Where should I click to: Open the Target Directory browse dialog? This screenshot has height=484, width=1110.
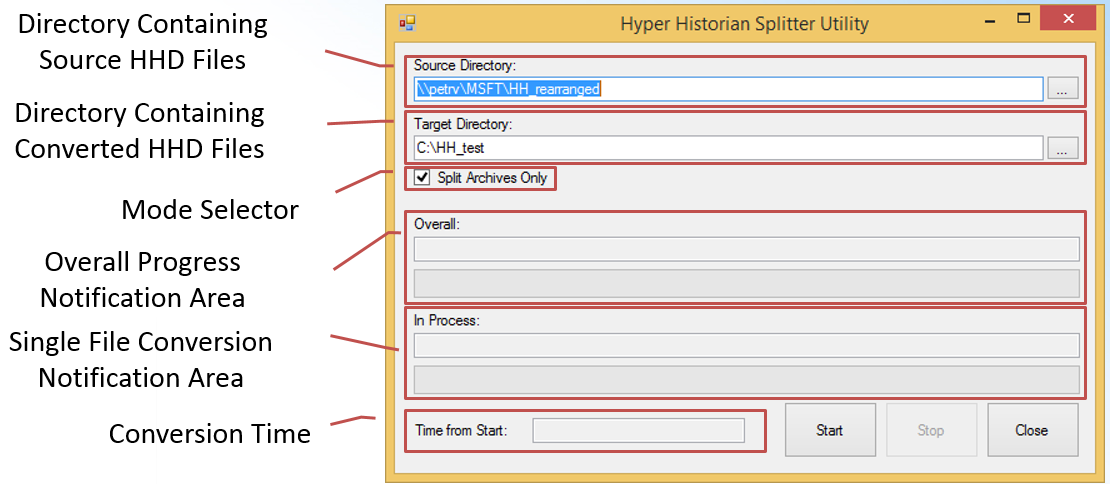click(x=1062, y=148)
